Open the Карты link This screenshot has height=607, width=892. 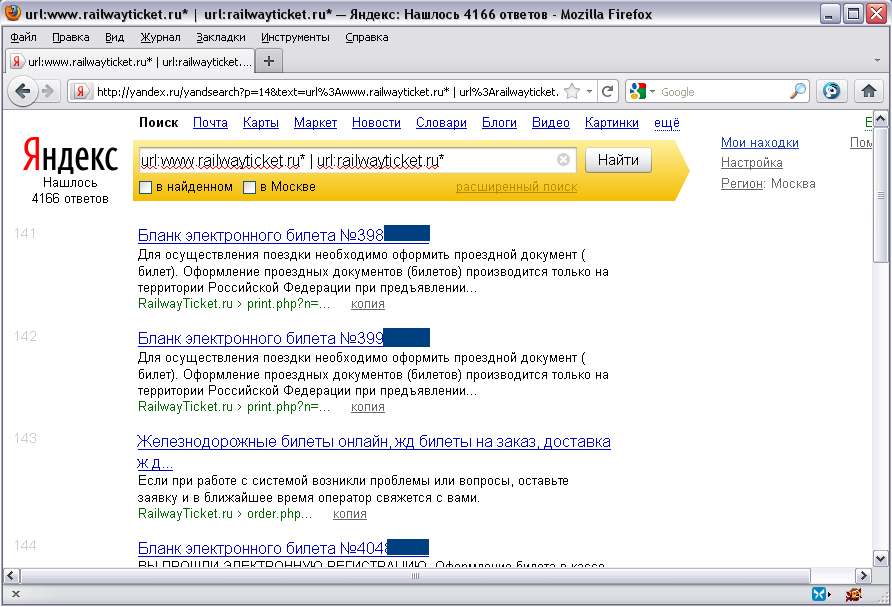[261, 123]
